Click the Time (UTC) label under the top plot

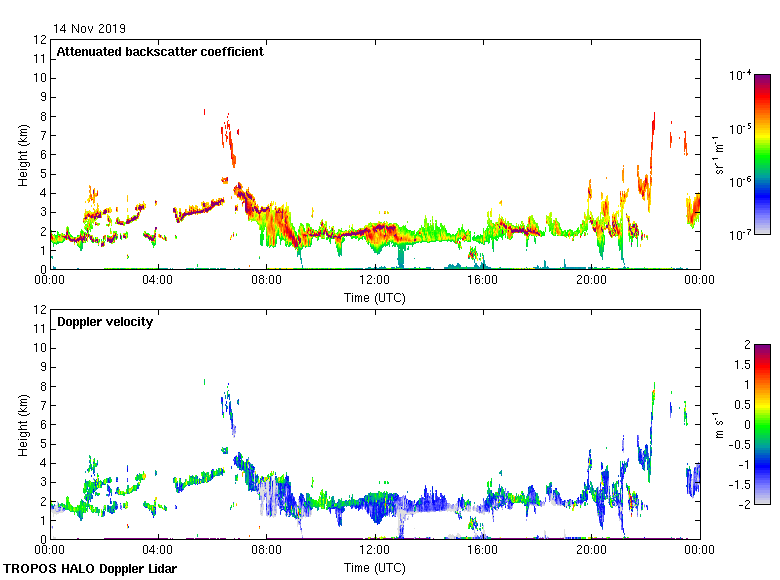[375, 297]
